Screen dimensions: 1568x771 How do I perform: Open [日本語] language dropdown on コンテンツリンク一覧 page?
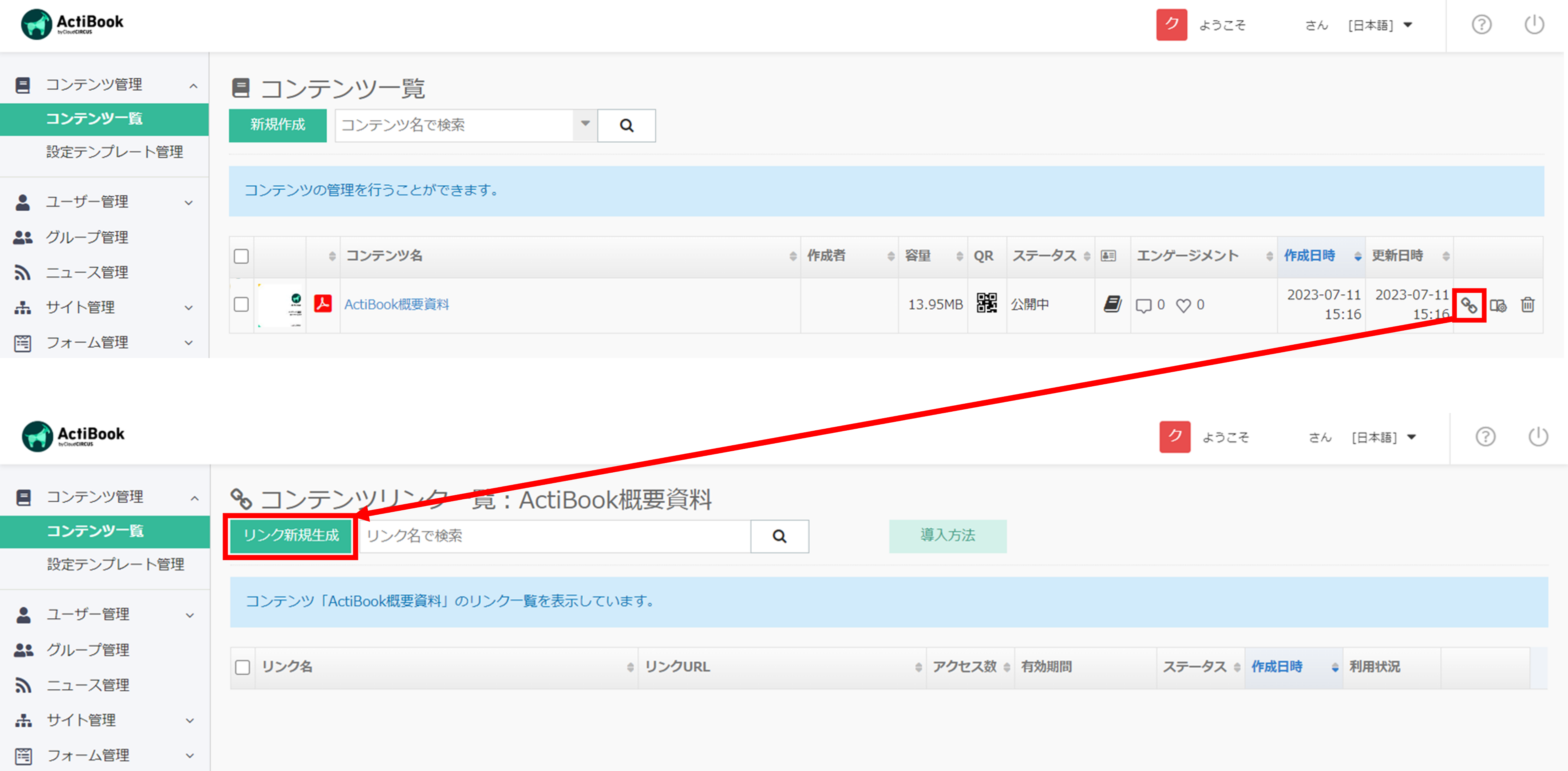tap(1383, 437)
